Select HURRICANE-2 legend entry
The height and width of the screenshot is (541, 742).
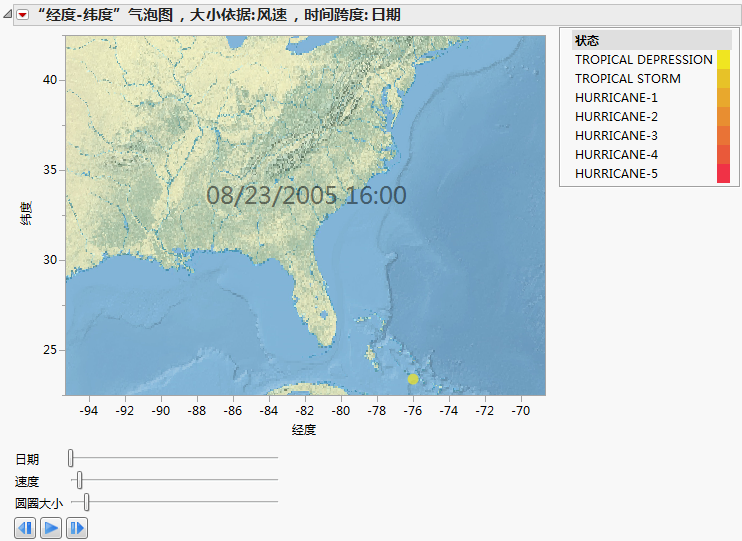click(616, 117)
